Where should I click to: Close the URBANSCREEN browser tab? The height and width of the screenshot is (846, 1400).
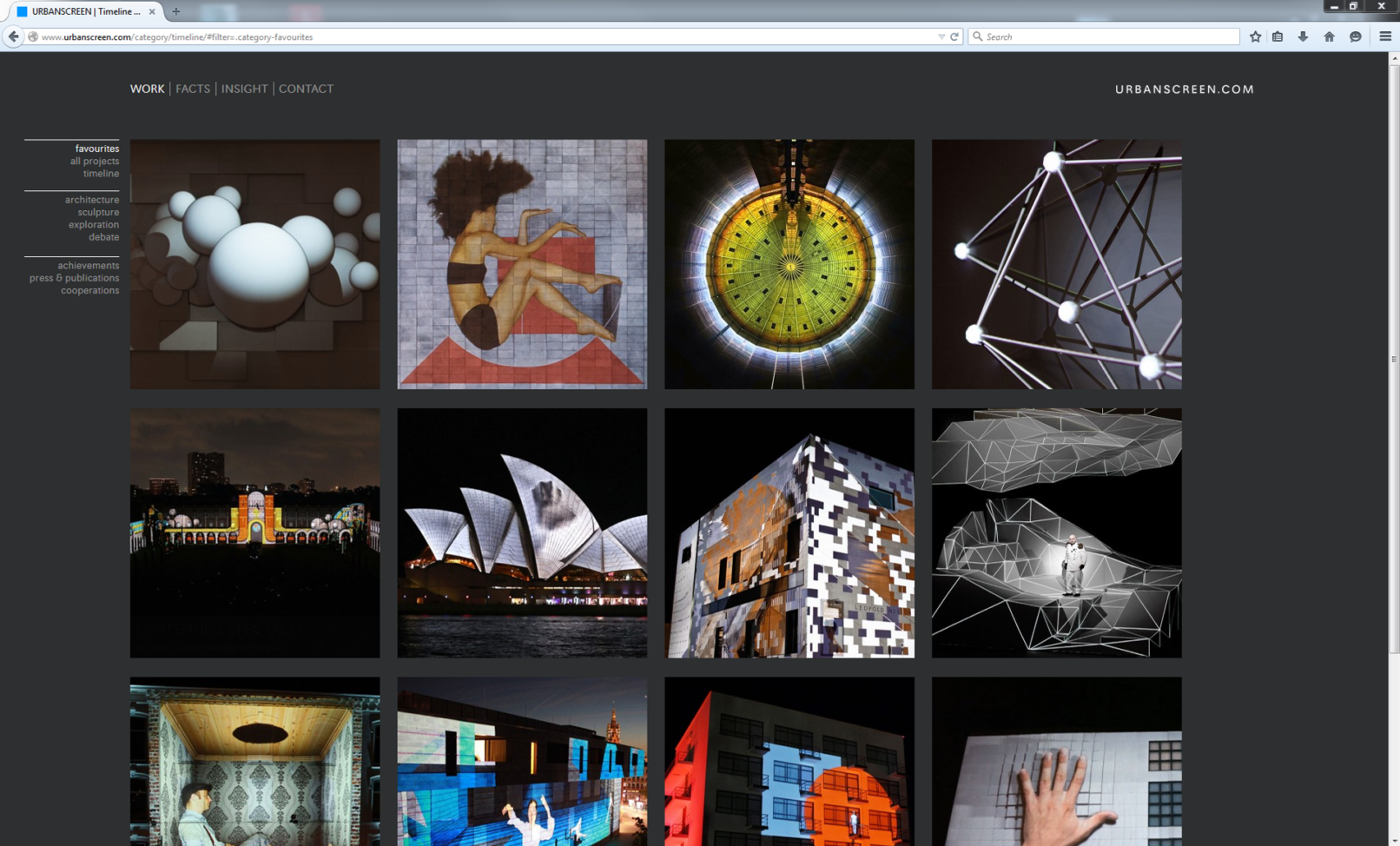point(152,11)
